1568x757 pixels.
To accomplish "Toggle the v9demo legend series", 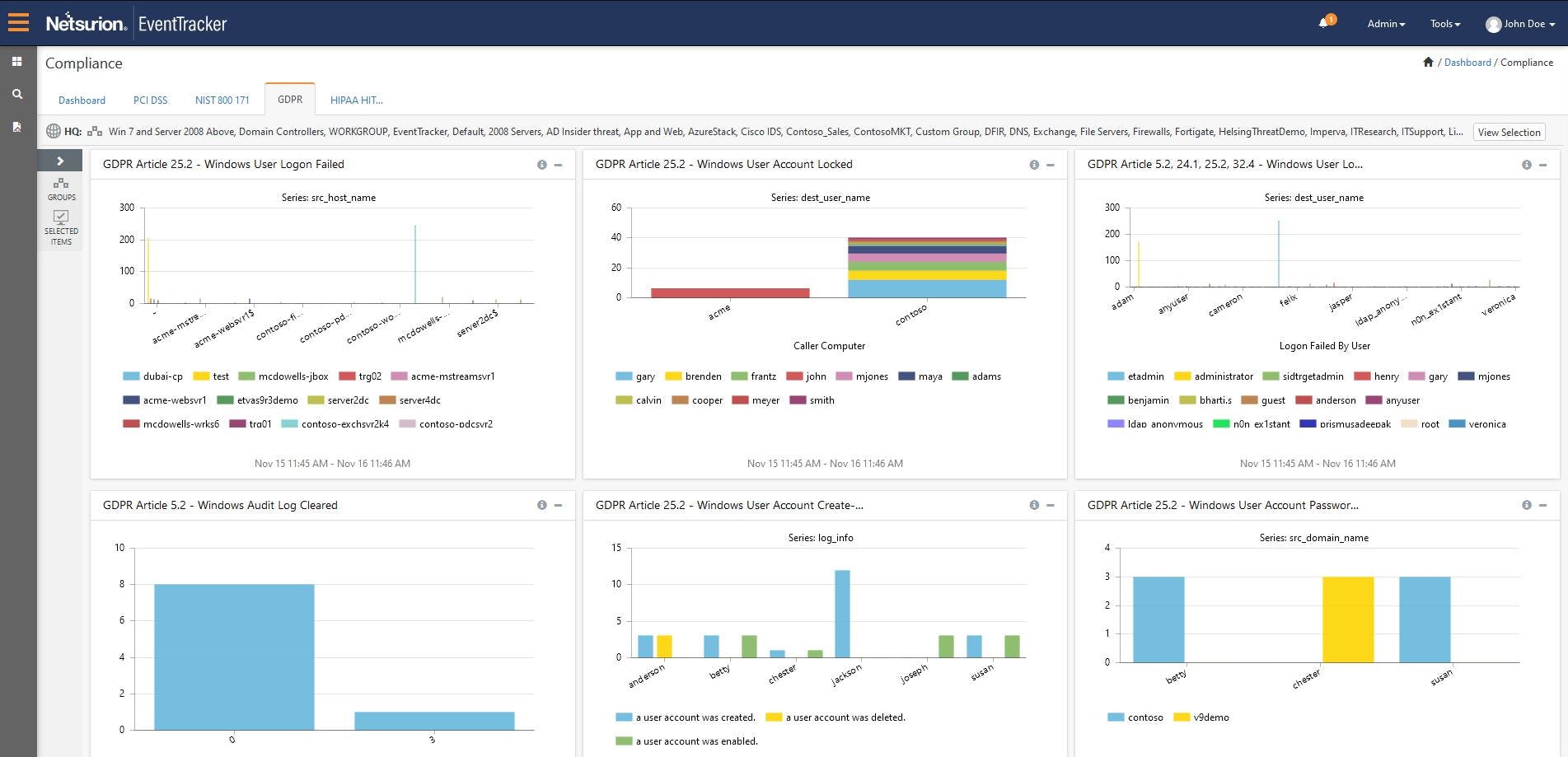I will (x=1201, y=717).
